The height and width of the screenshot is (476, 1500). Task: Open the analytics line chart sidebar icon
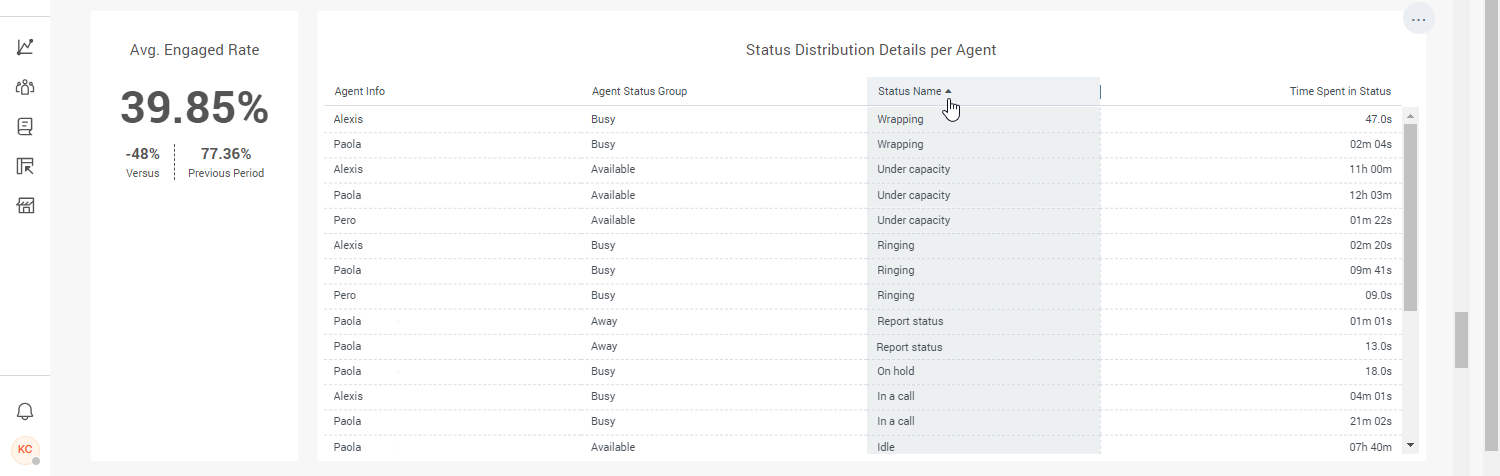25,47
